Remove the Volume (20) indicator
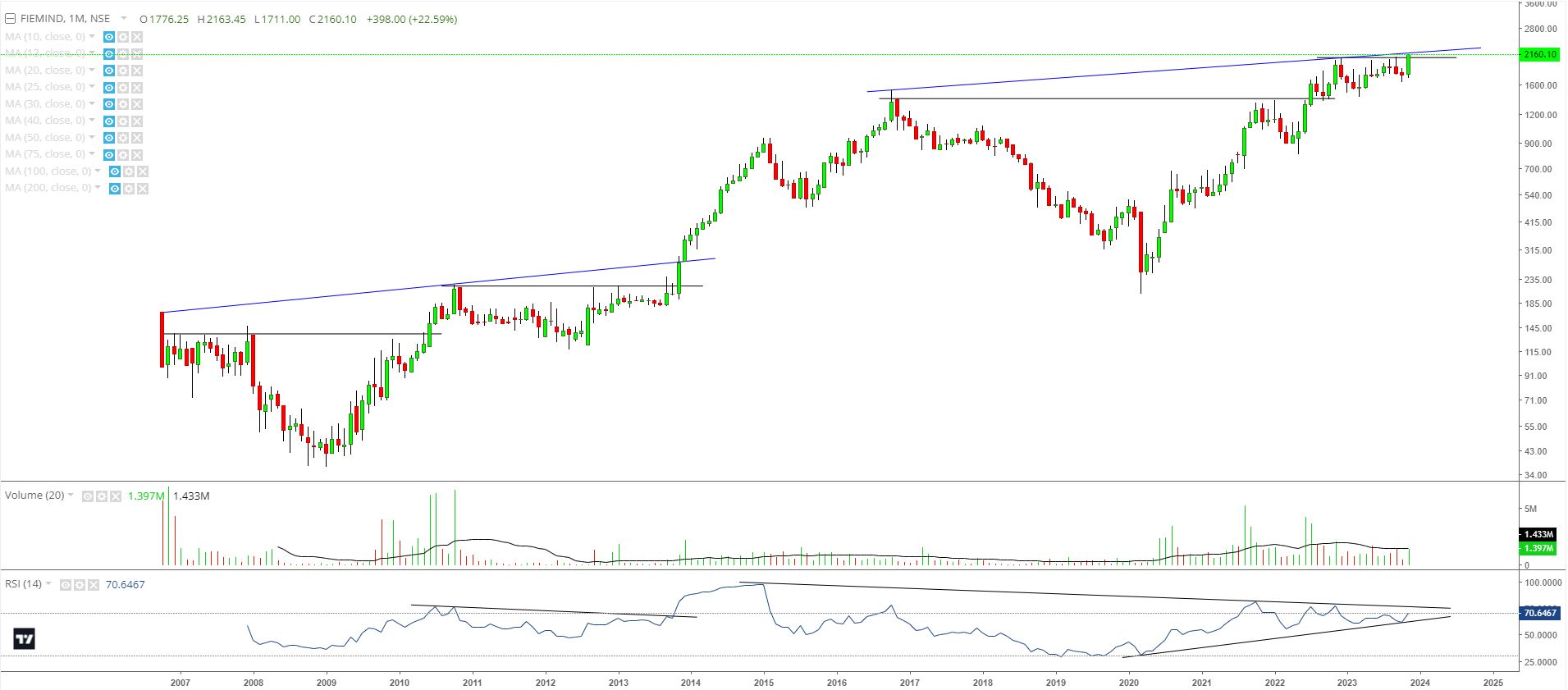The image size is (1568, 690). 116,496
